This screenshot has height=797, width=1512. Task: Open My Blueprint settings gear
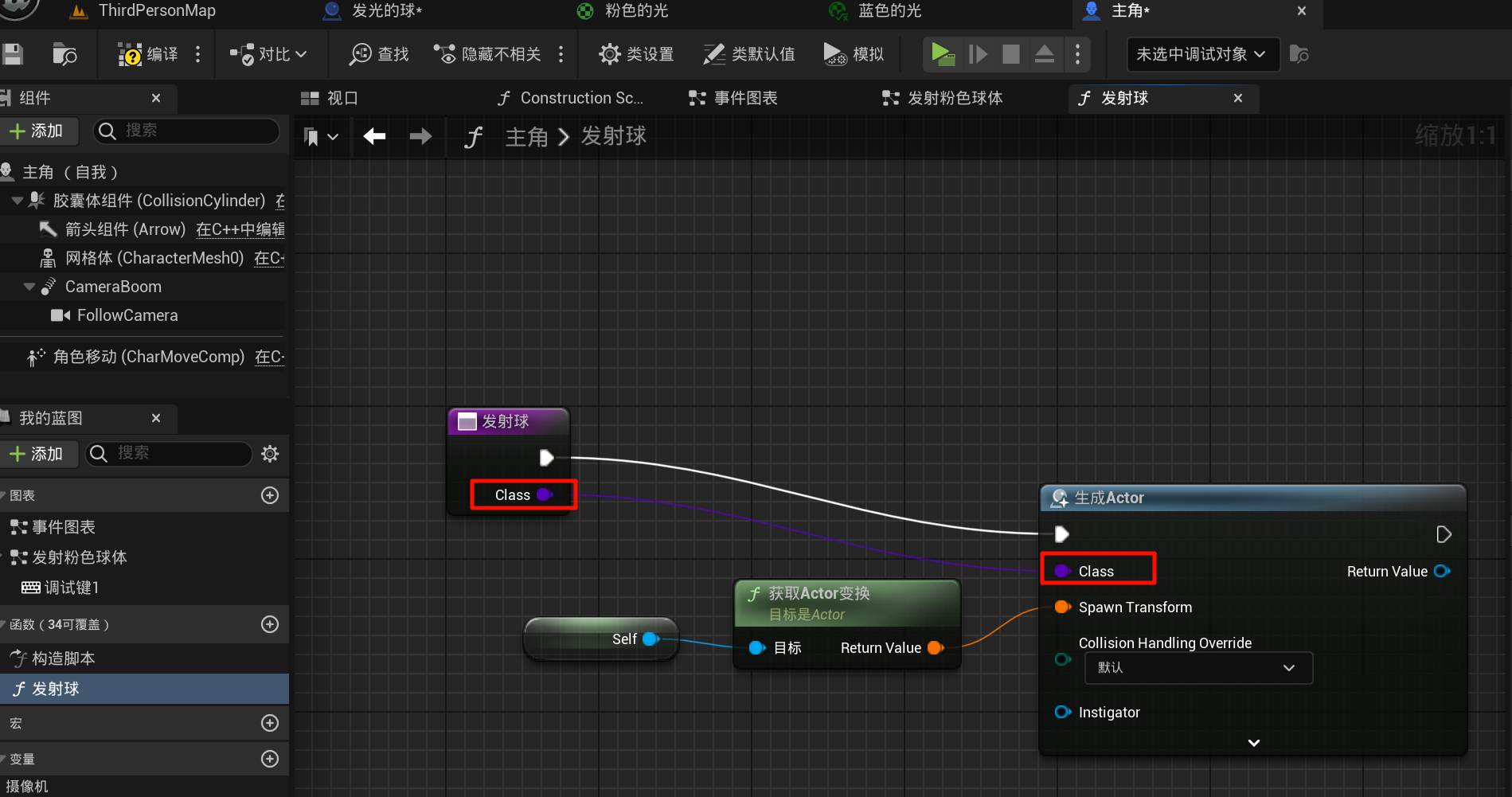coord(270,454)
